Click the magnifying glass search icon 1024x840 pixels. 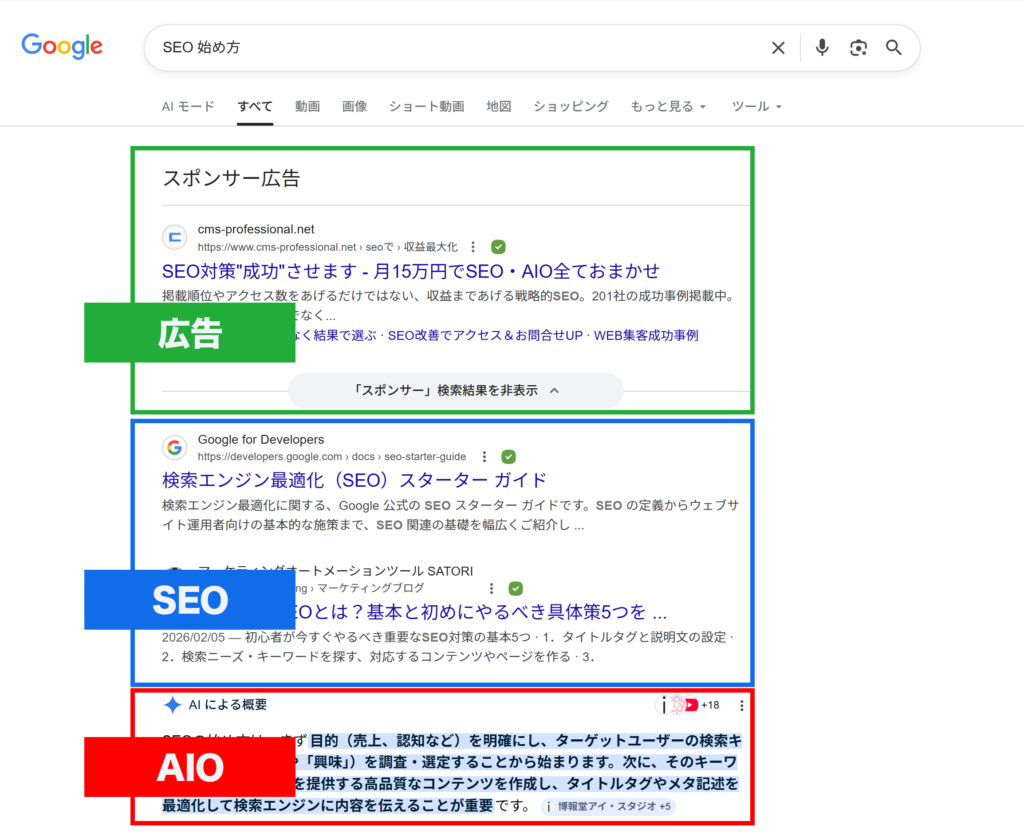pyautogui.click(x=894, y=48)
